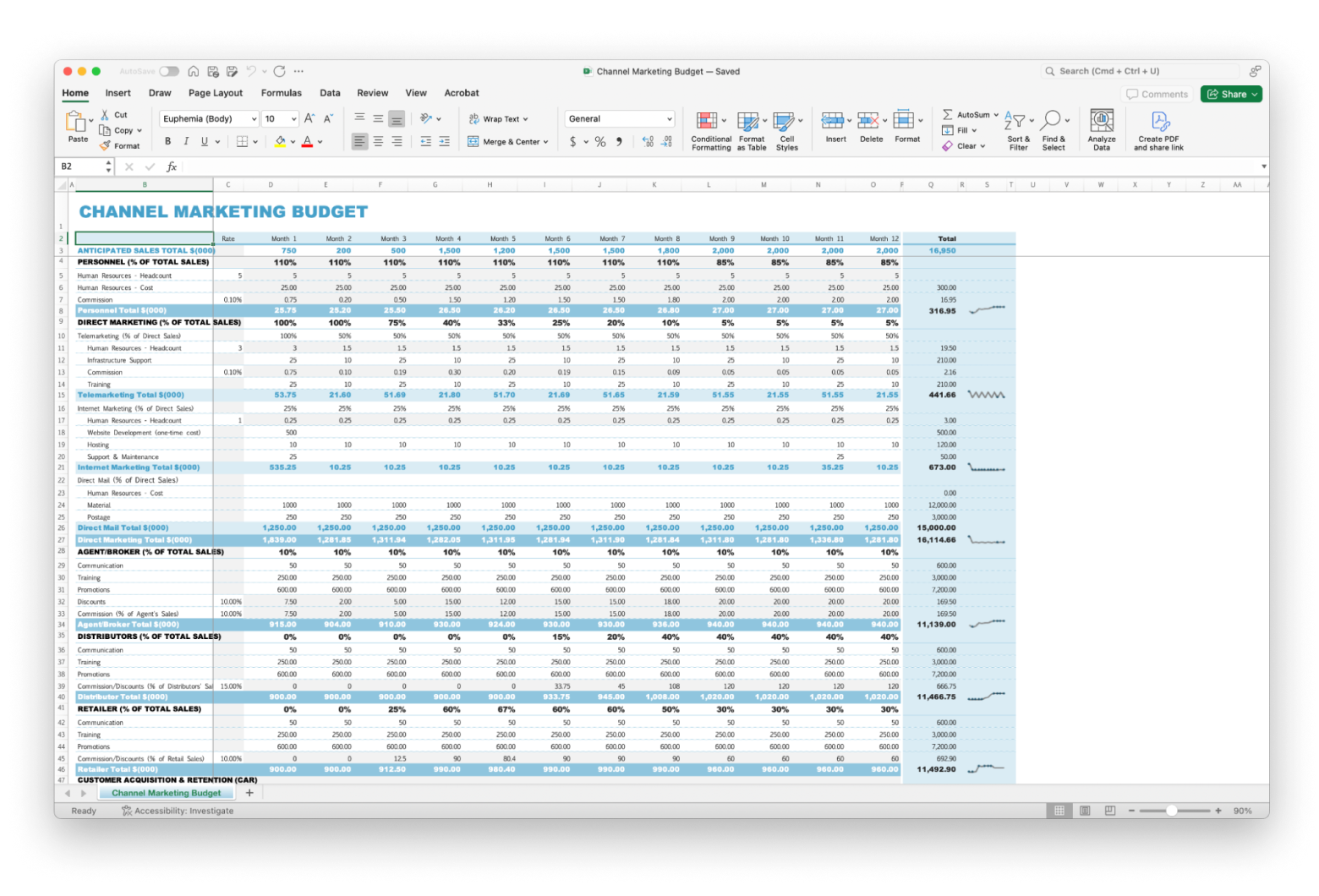
Task: Click the comma style icon
Action: click(x=619, y=142)
